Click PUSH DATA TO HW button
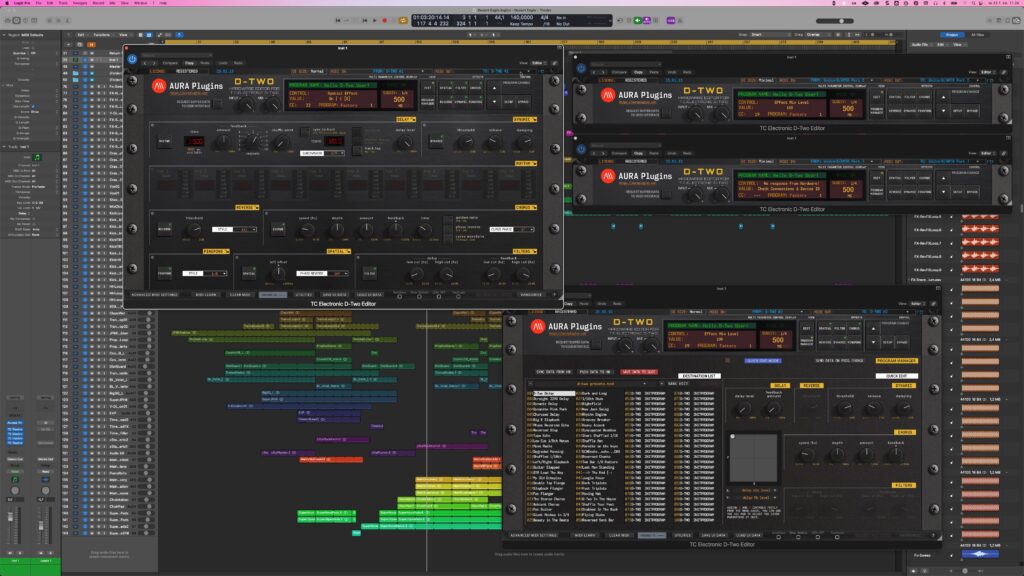 595,372
